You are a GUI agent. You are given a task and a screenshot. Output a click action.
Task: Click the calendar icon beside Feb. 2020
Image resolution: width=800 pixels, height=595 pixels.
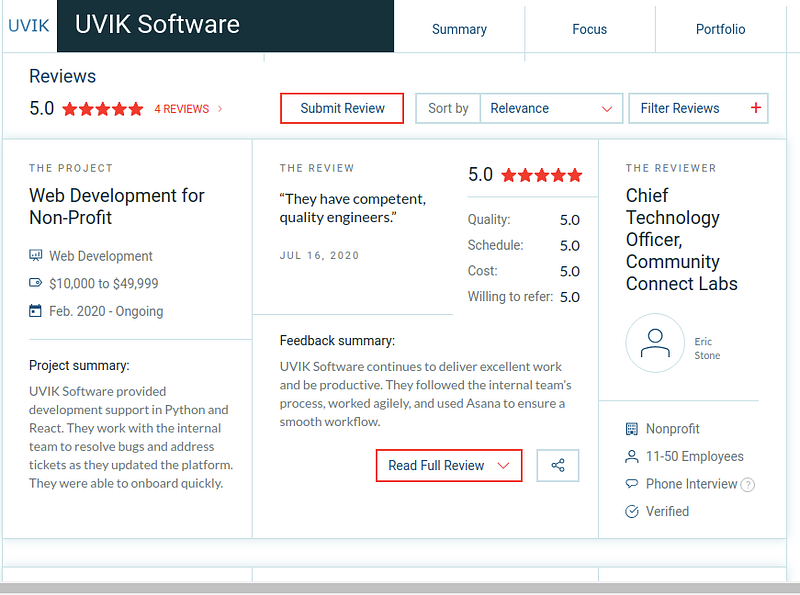coord(36,311)
